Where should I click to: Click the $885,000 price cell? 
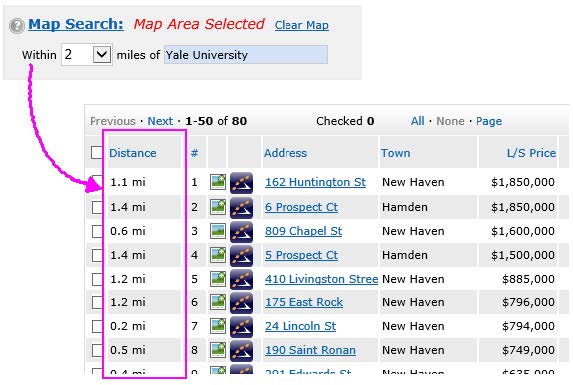528,279
